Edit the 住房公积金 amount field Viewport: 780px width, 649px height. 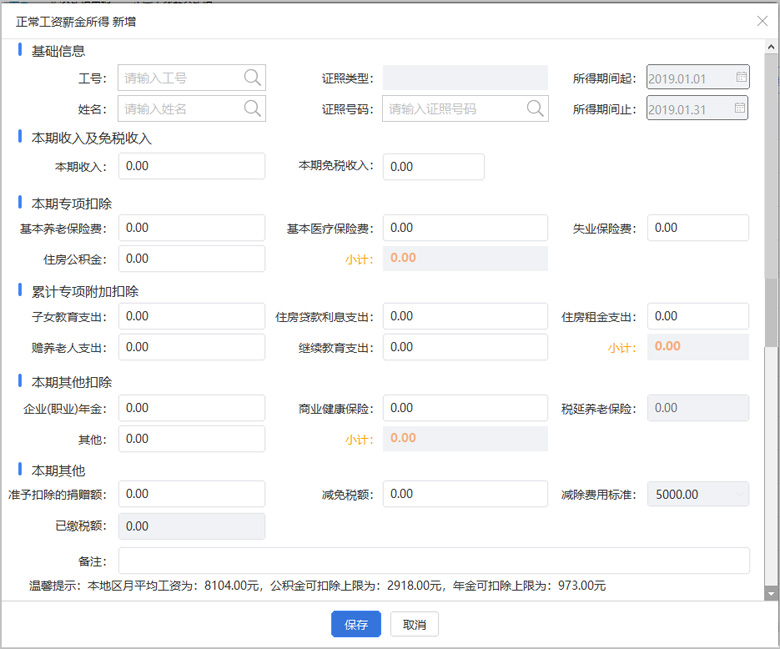pos(191,259)
